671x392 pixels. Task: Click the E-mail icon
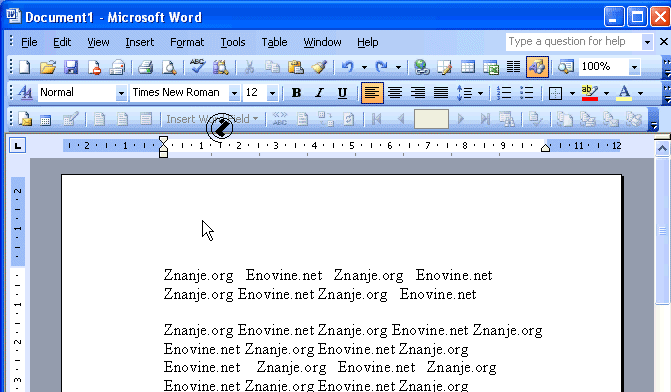(117, 67)
